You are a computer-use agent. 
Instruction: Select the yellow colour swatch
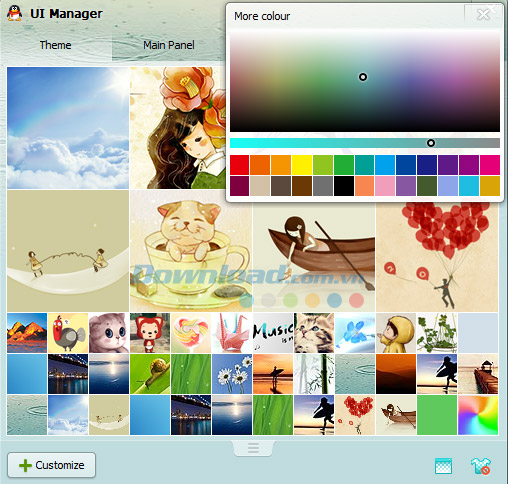[x=302, y=165]
